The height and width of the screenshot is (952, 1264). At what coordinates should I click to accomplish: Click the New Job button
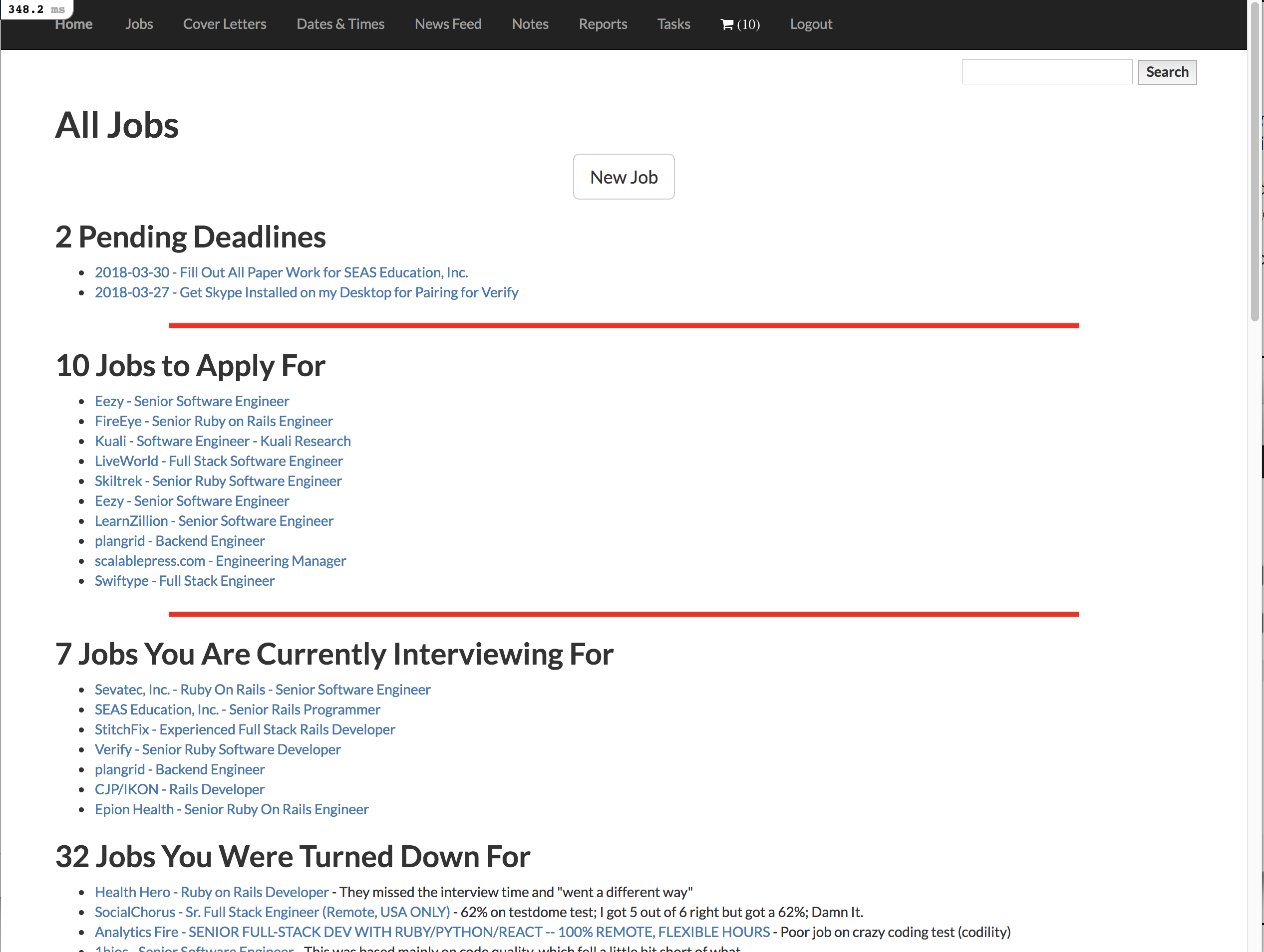coord(624,177)
